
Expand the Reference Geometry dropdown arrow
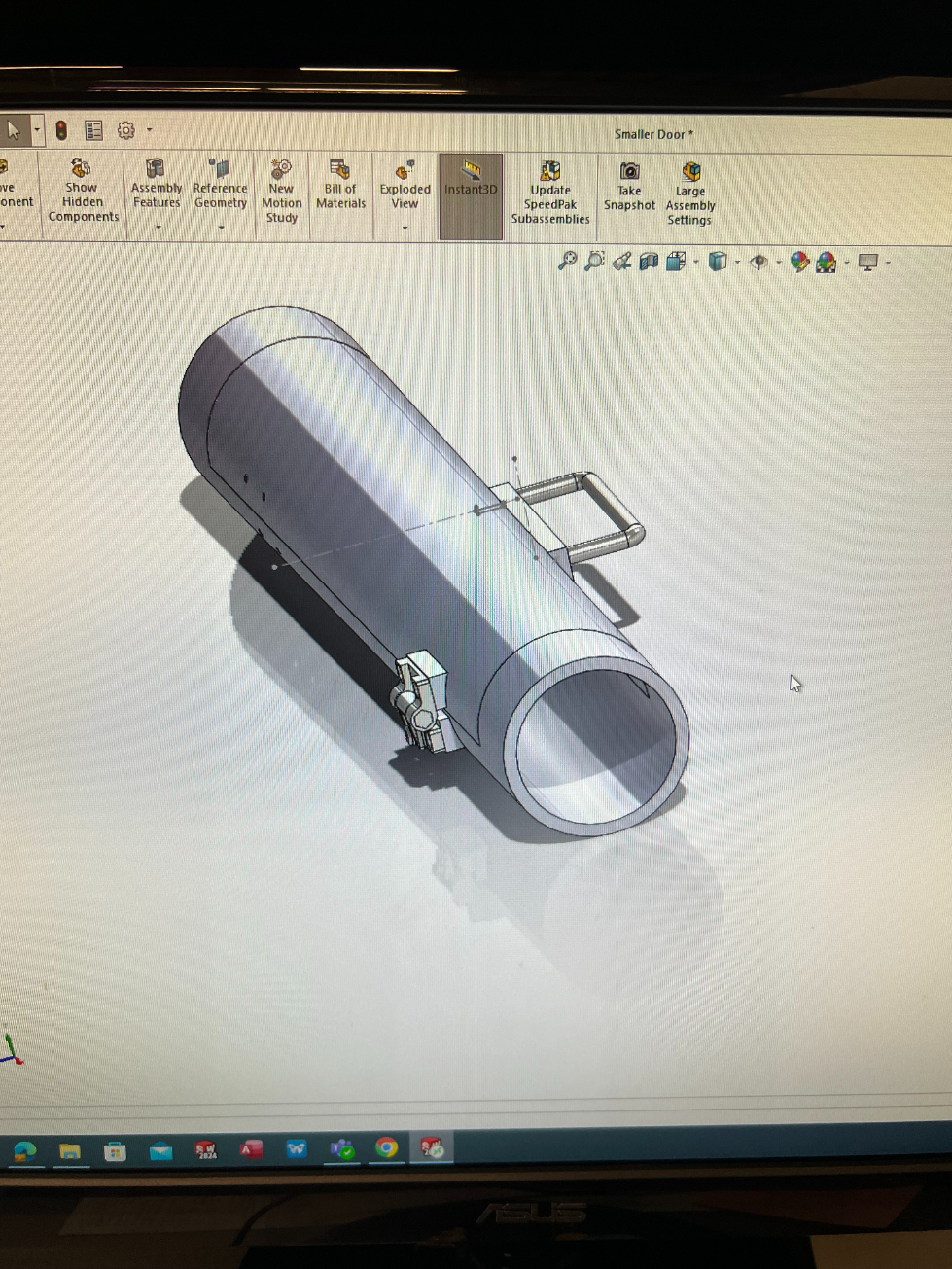tap(221, 228)
